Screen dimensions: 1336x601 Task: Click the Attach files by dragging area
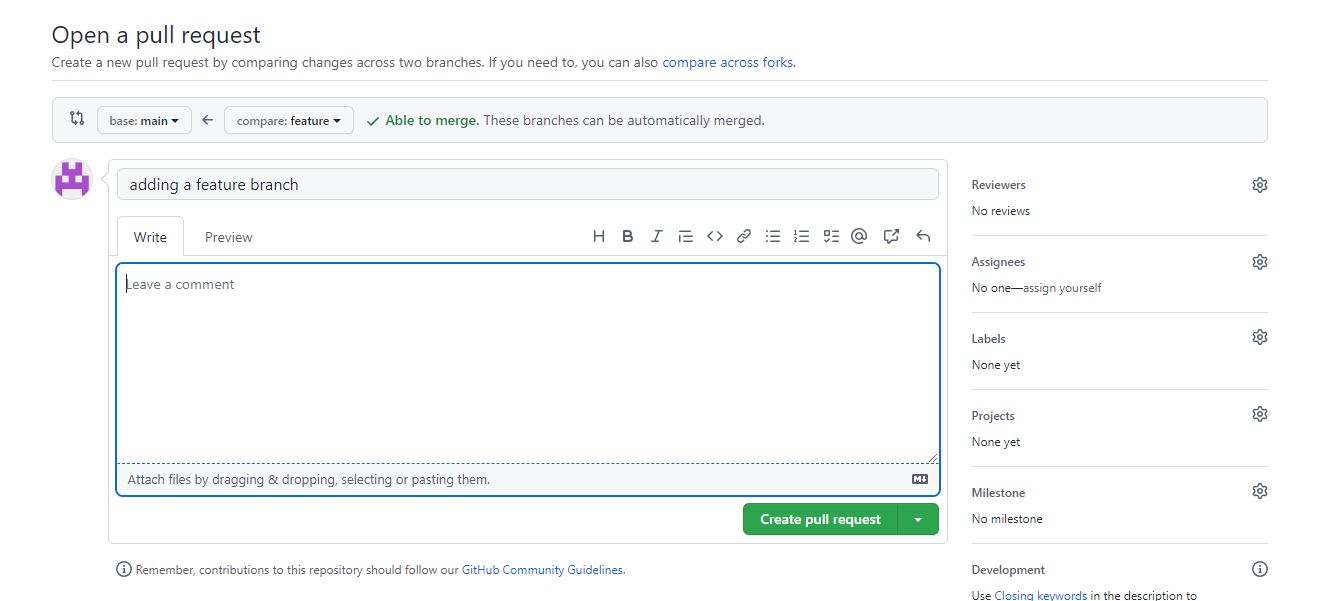point(528,480)
